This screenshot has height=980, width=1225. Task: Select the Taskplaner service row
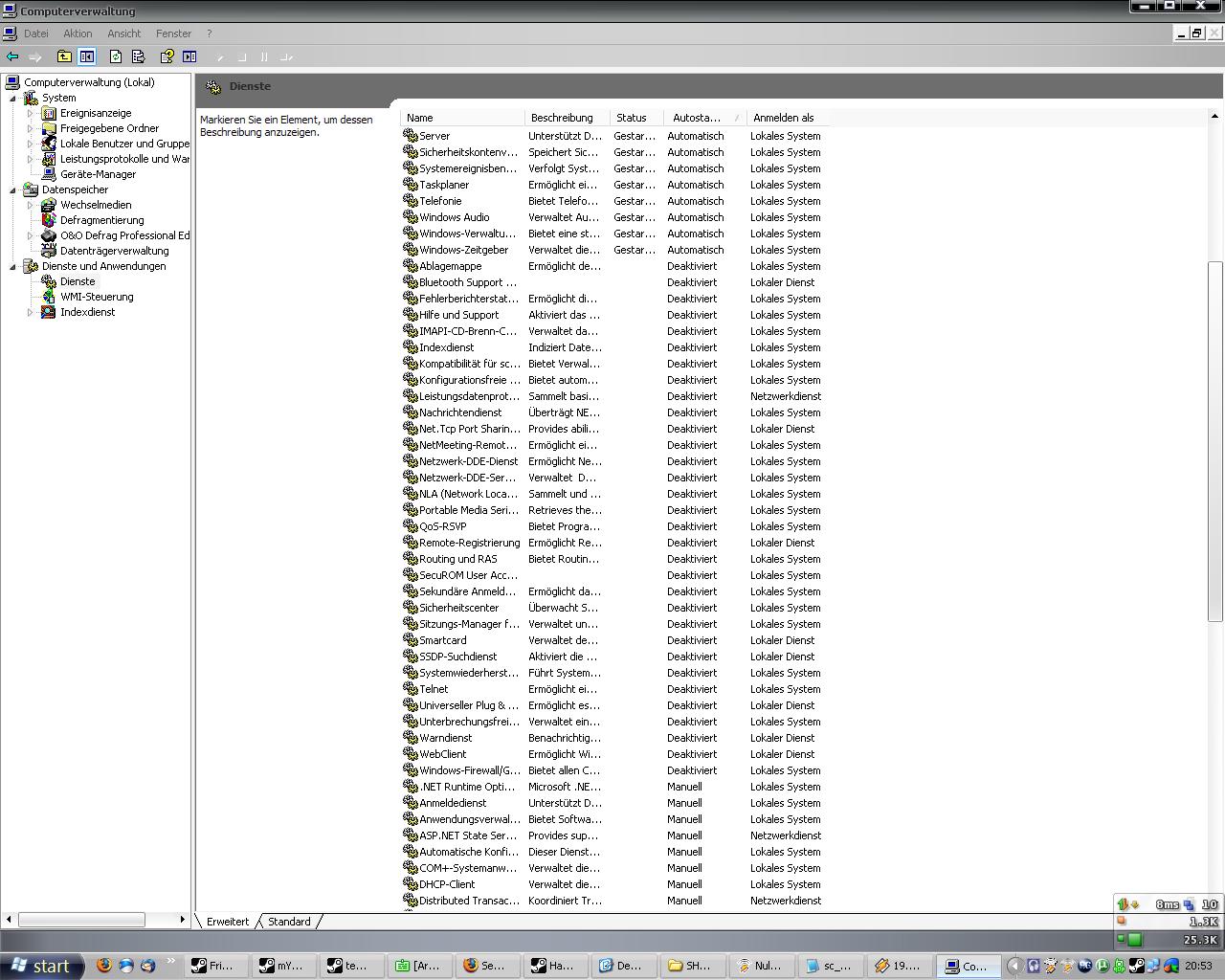615,185
